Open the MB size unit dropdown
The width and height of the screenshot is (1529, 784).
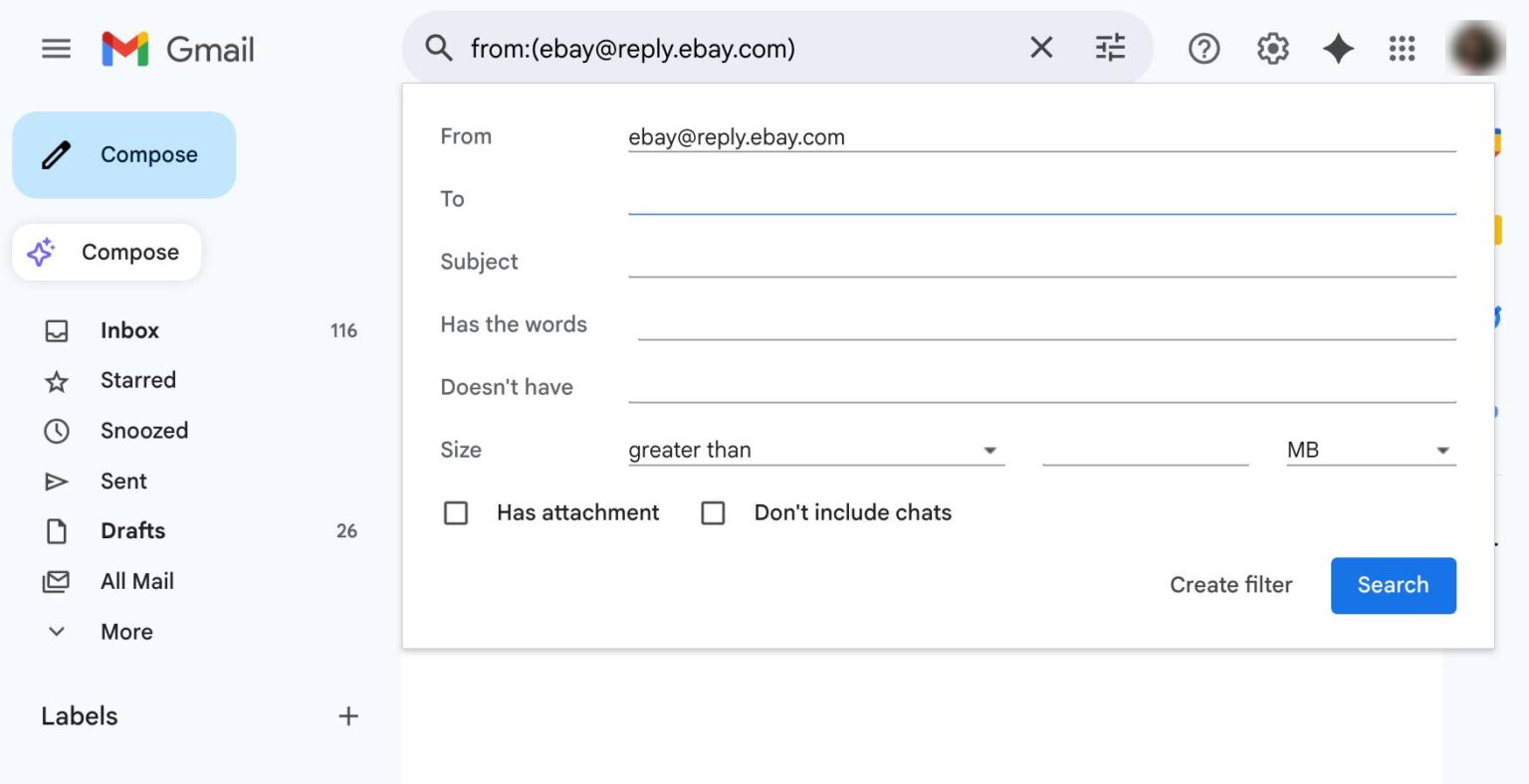coord(1370,451)
